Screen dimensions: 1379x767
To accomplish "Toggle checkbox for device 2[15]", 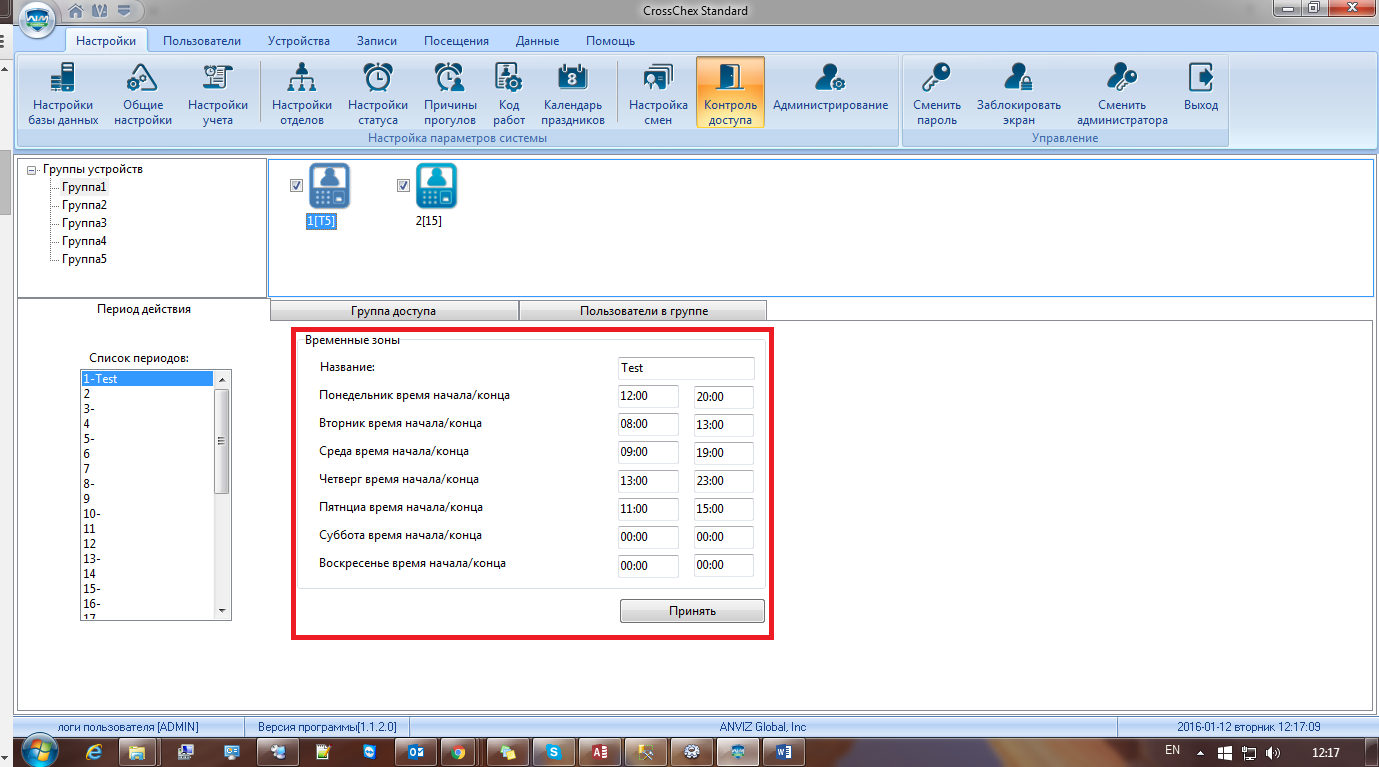I will tap(404, 185).
